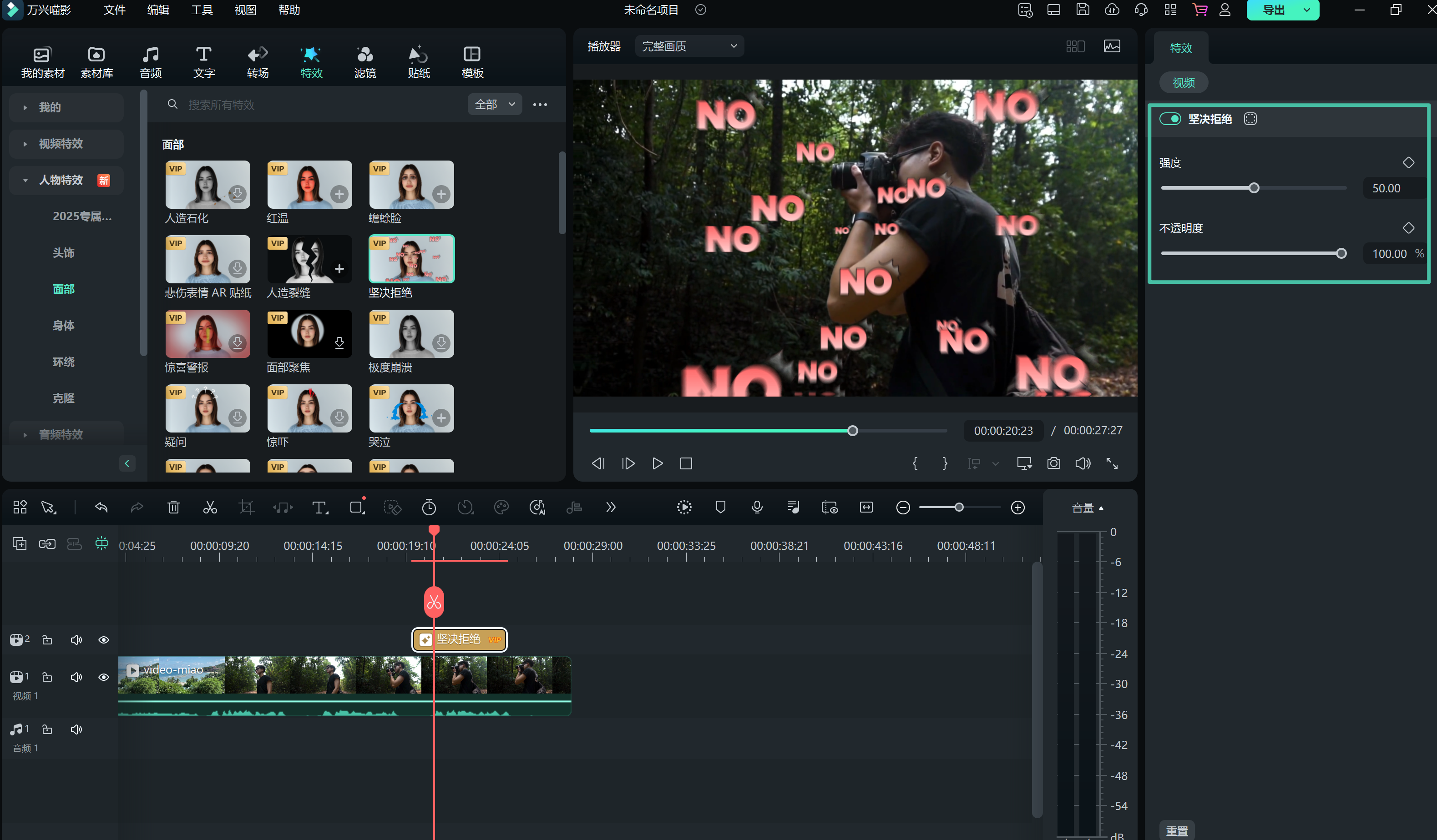1437x840 pixels.
Task: Open the 文件 menu
Action: click(x=114, y=10)
